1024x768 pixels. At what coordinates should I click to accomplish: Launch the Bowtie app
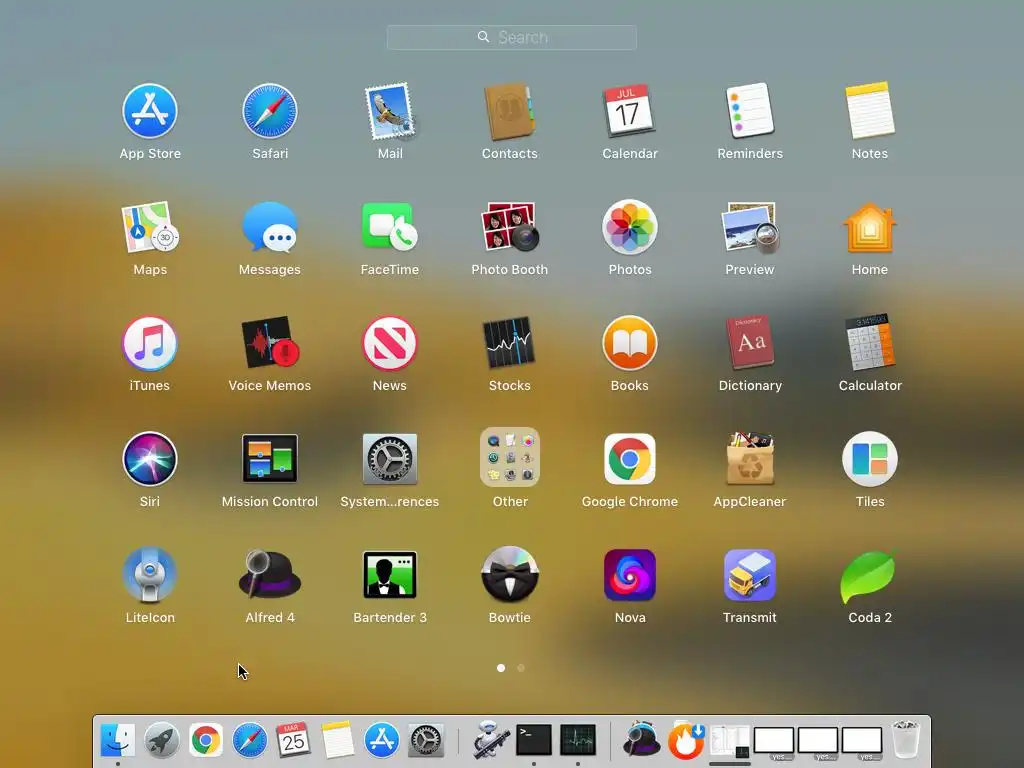[x=509, y=575]
